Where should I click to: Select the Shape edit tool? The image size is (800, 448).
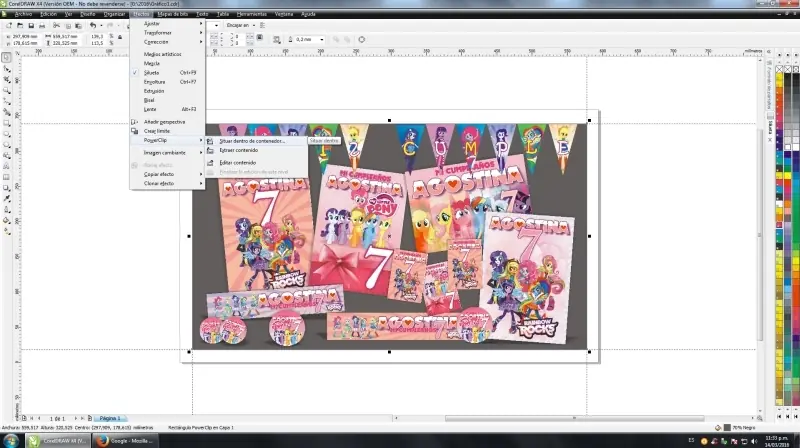click(x=7, y=69)
